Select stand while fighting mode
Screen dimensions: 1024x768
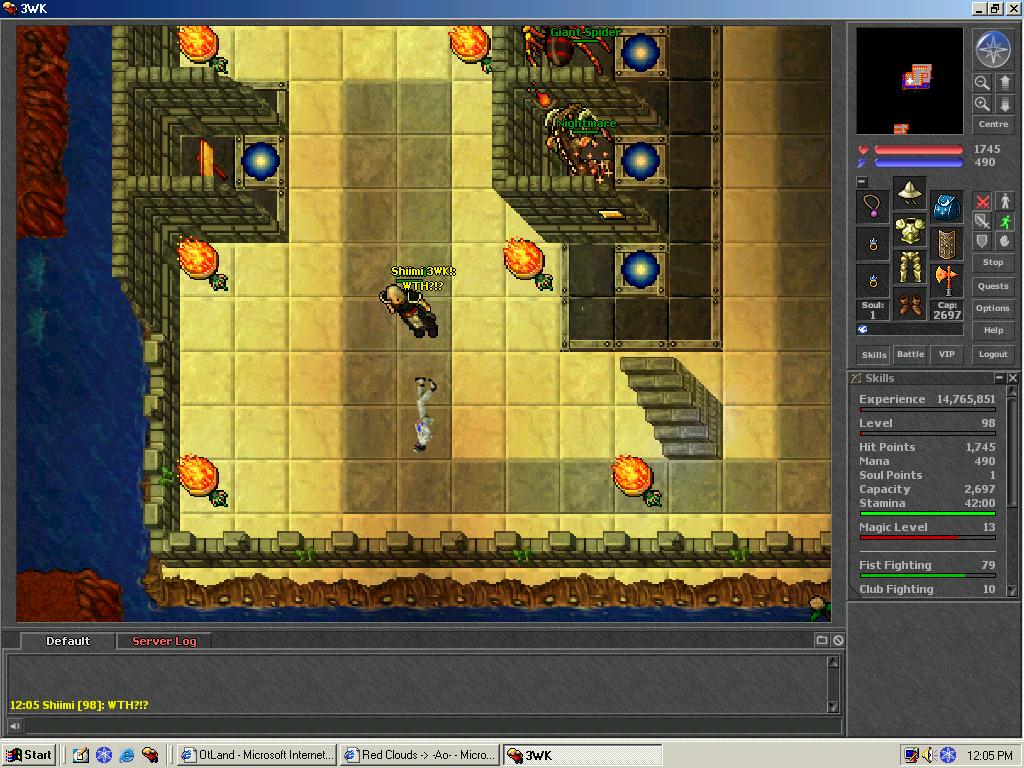click(1004, 202)
